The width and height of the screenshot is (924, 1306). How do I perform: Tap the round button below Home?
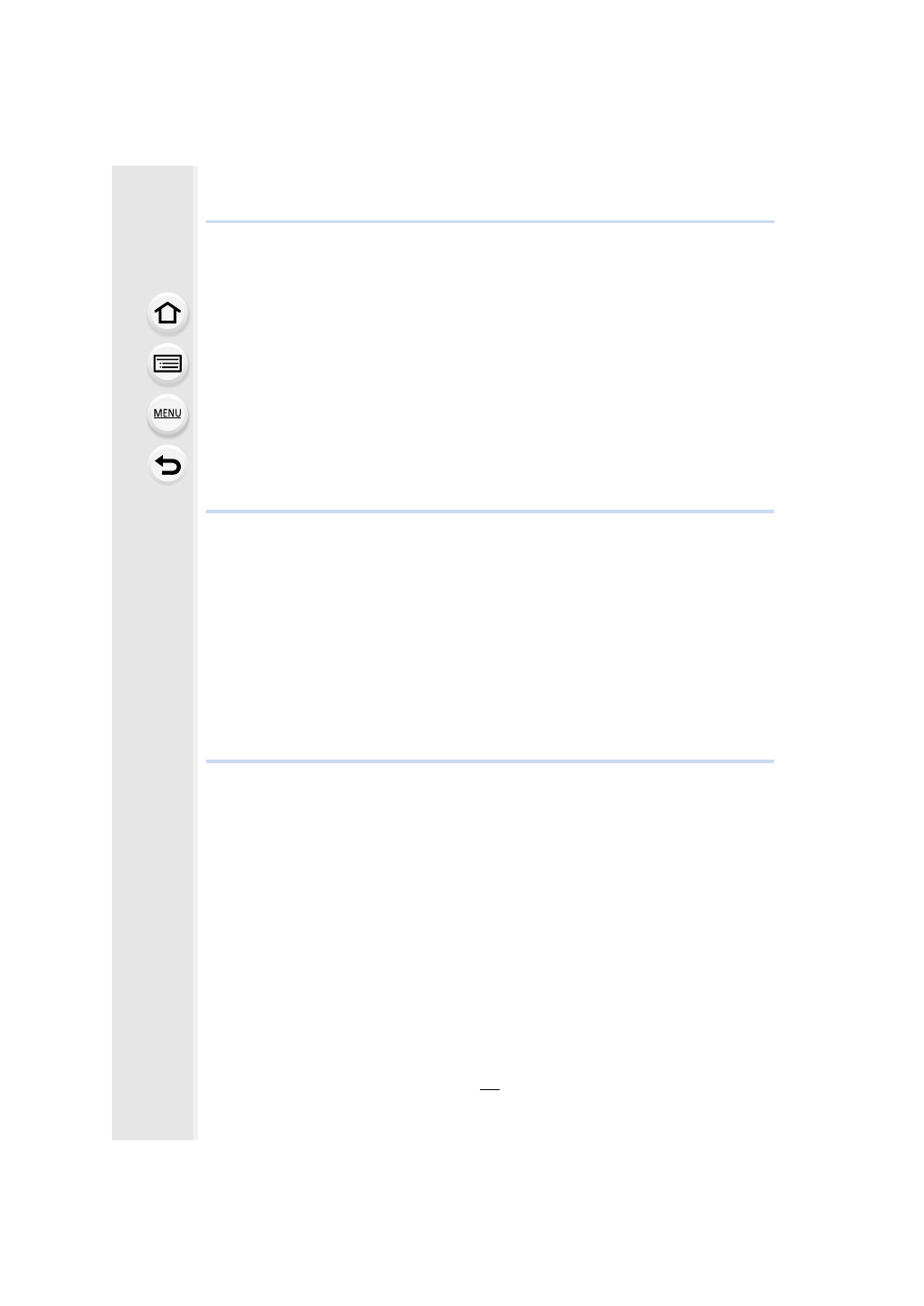click(x=167, y=364)
